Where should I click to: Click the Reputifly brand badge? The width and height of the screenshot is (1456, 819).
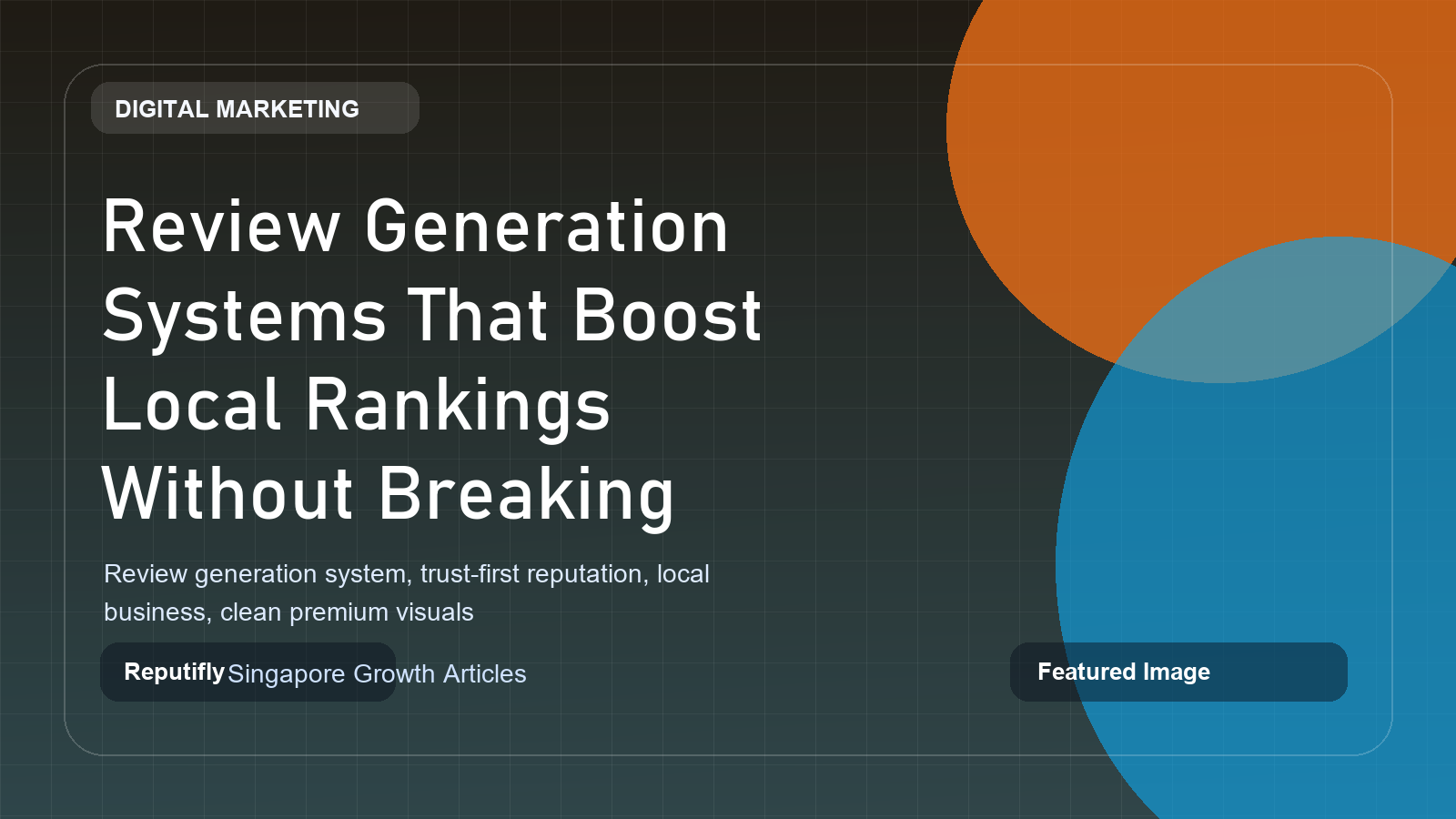pos(248,672)
